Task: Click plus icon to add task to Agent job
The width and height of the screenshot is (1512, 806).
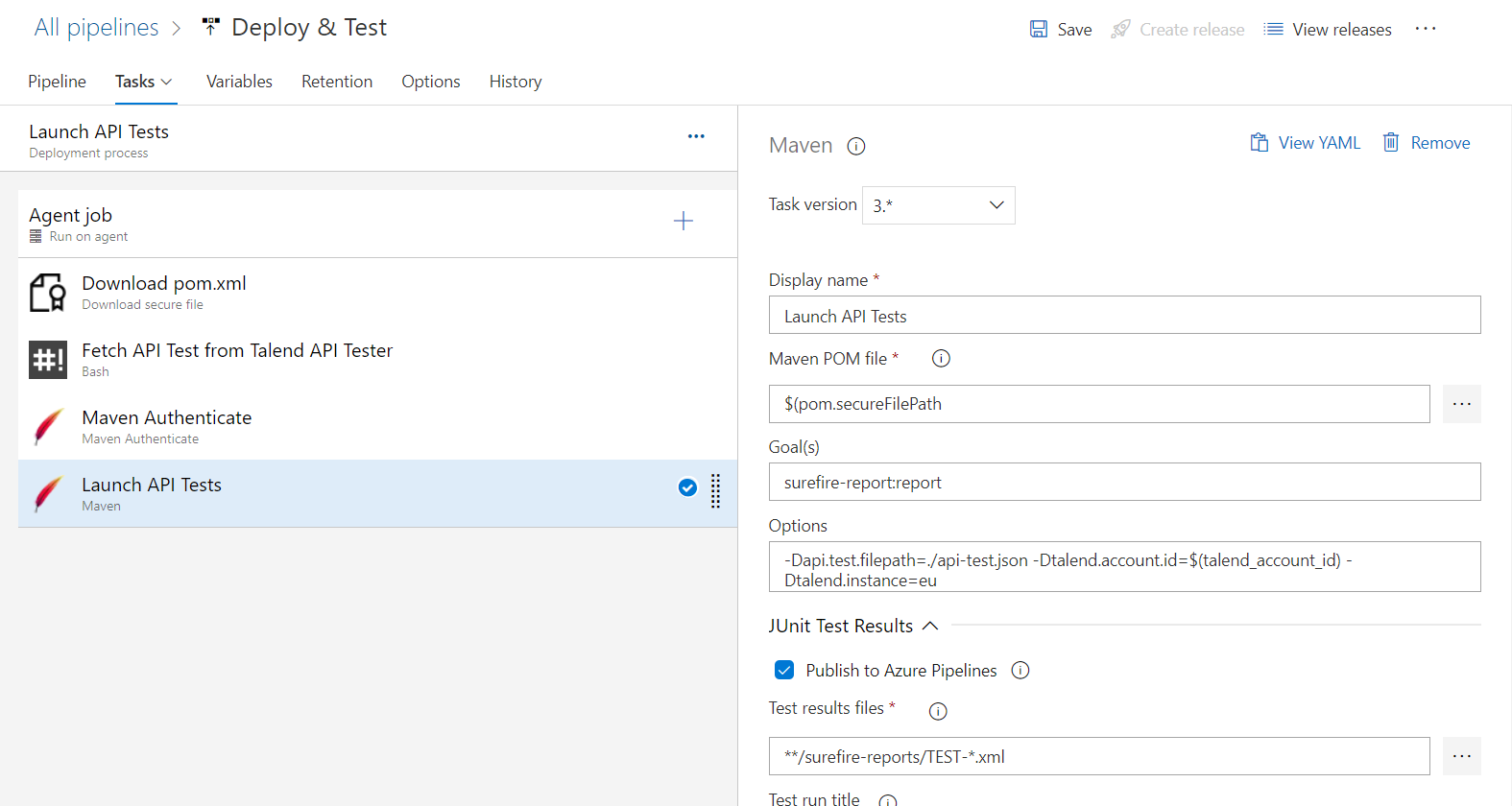Action: pos(684,221)
